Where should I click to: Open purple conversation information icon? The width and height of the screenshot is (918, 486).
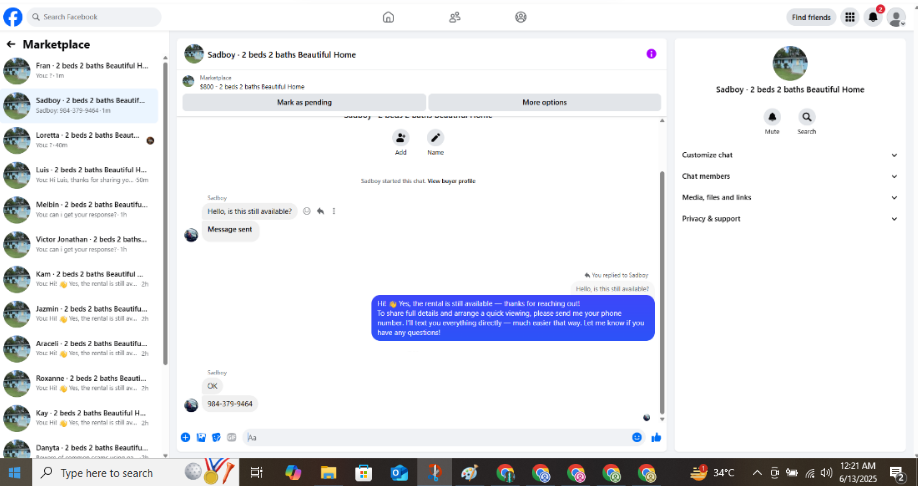(x=651, y=54)
